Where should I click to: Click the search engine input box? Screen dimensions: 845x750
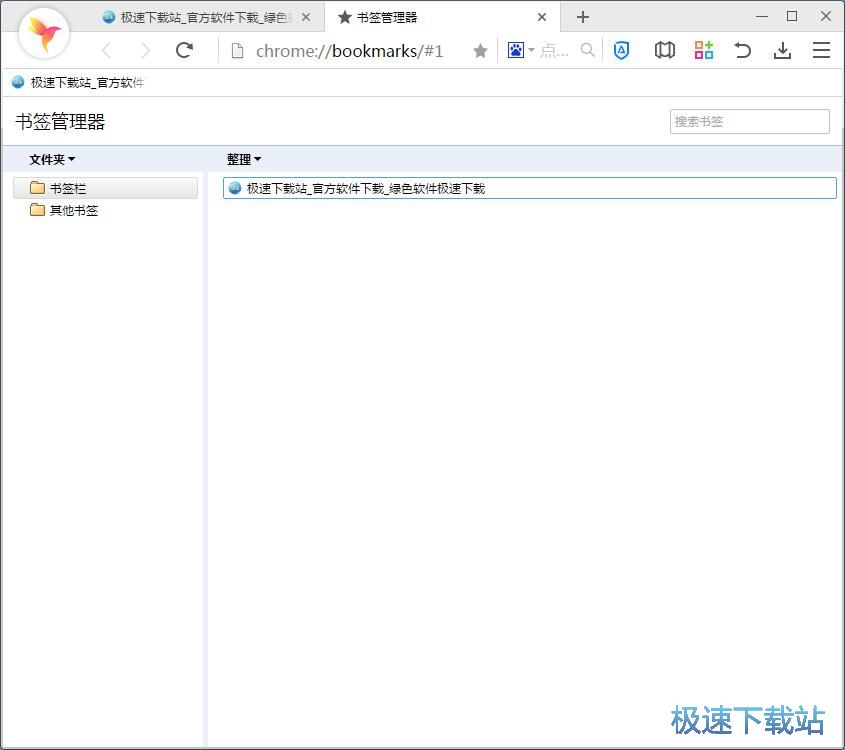point(555,51)
